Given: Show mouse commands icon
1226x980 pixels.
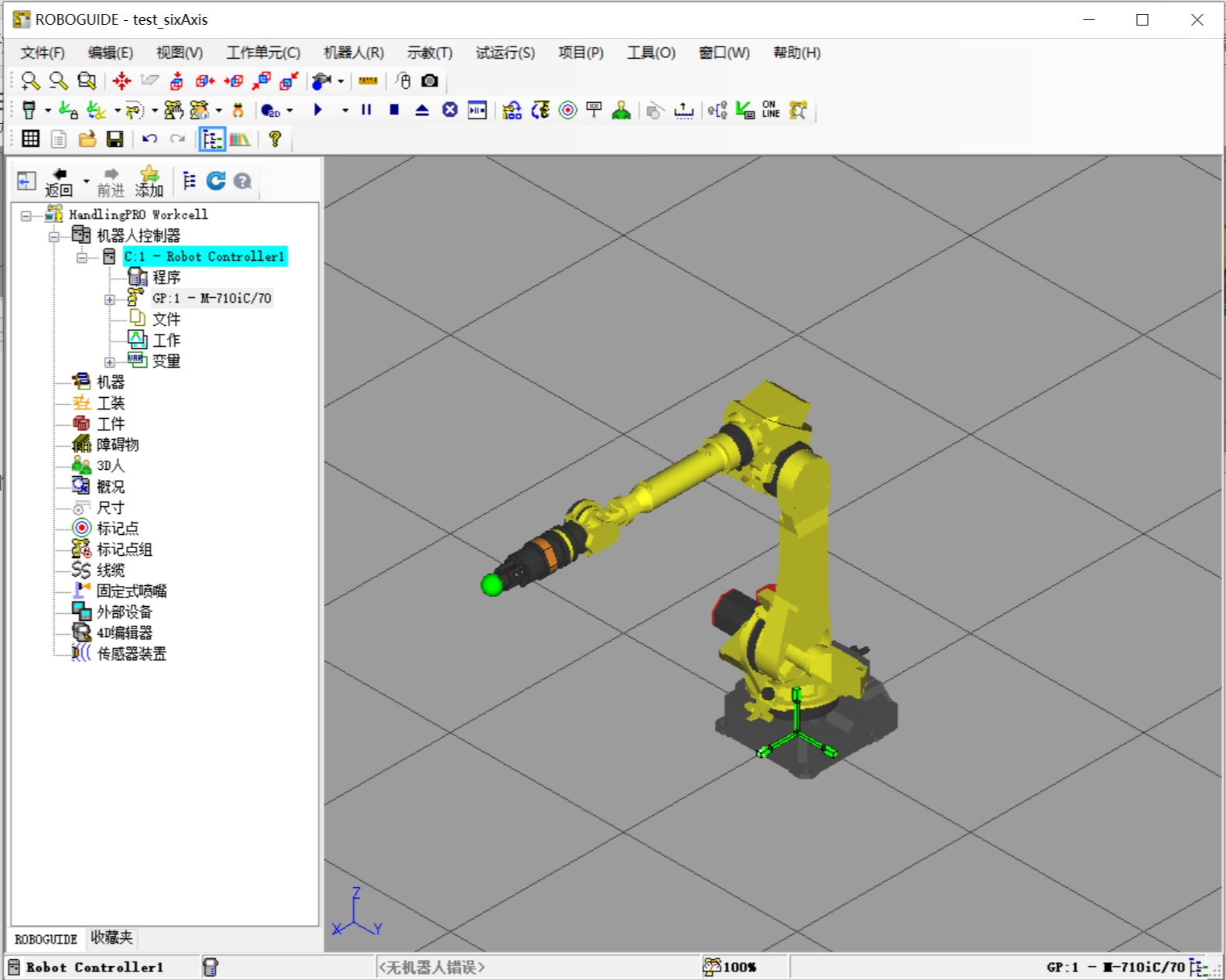Looking at the screenshot, I should click(x=402, y=81).
